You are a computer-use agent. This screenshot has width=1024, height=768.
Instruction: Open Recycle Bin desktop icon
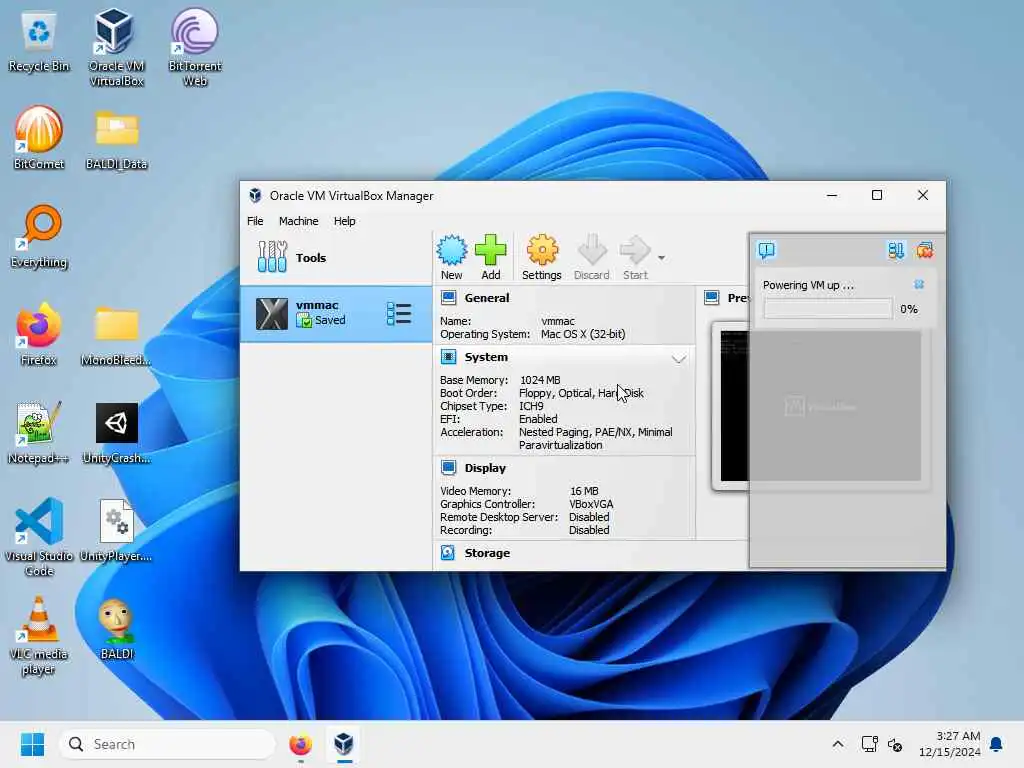(x=39, y=42)
